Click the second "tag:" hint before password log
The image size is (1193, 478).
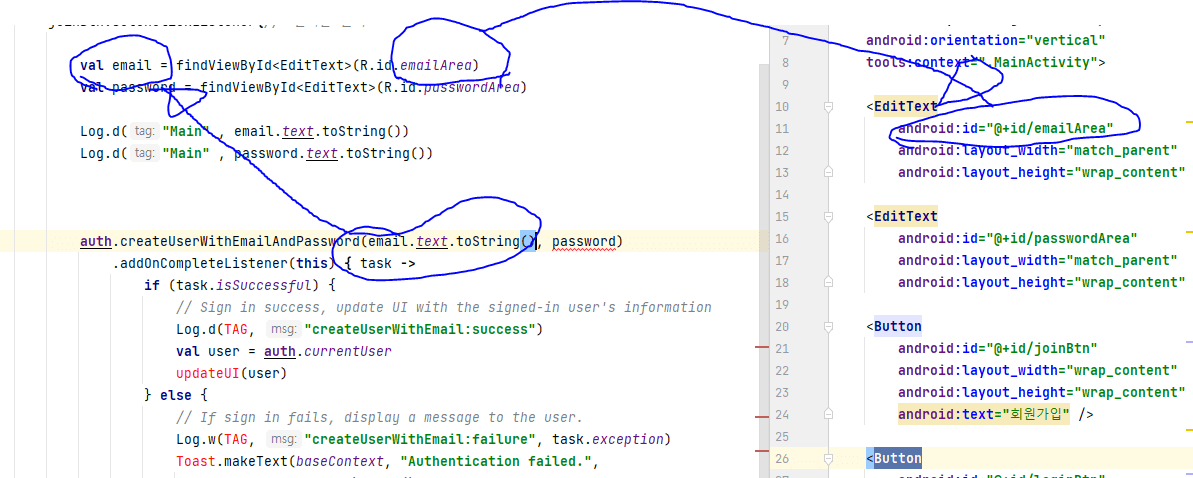pos(145,154)
